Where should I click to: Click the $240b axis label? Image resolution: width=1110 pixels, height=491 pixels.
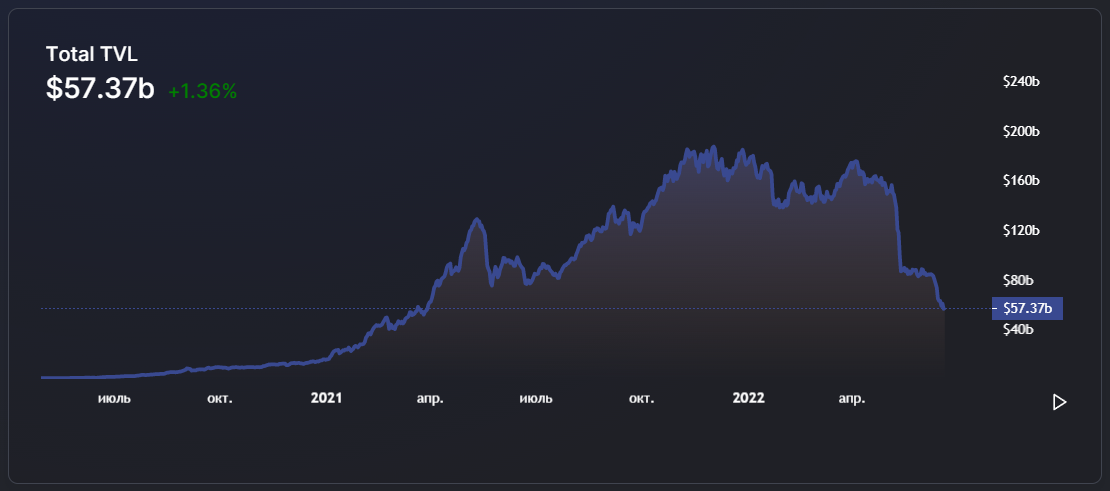1021,81
